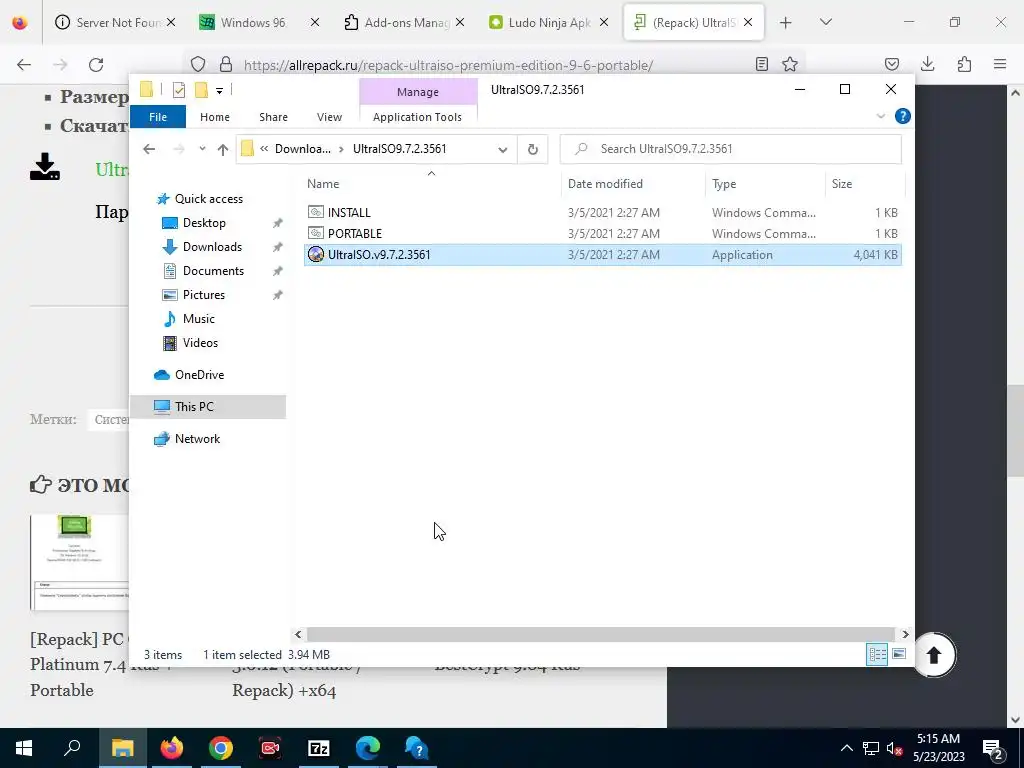
Task: Click the Manage contextual tab
Action: point(418,92)
